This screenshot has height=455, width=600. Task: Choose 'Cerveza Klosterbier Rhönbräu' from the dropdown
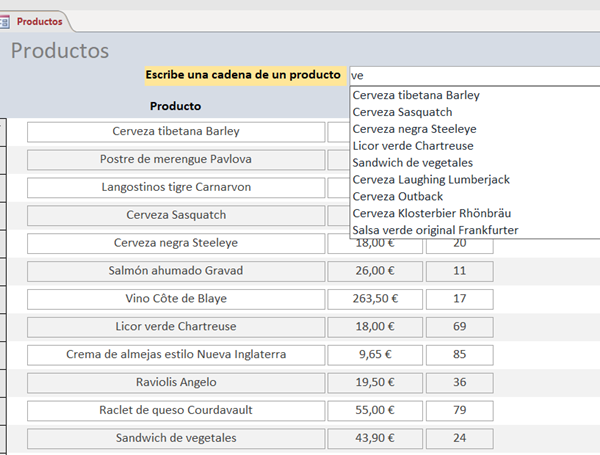point(431,214)
